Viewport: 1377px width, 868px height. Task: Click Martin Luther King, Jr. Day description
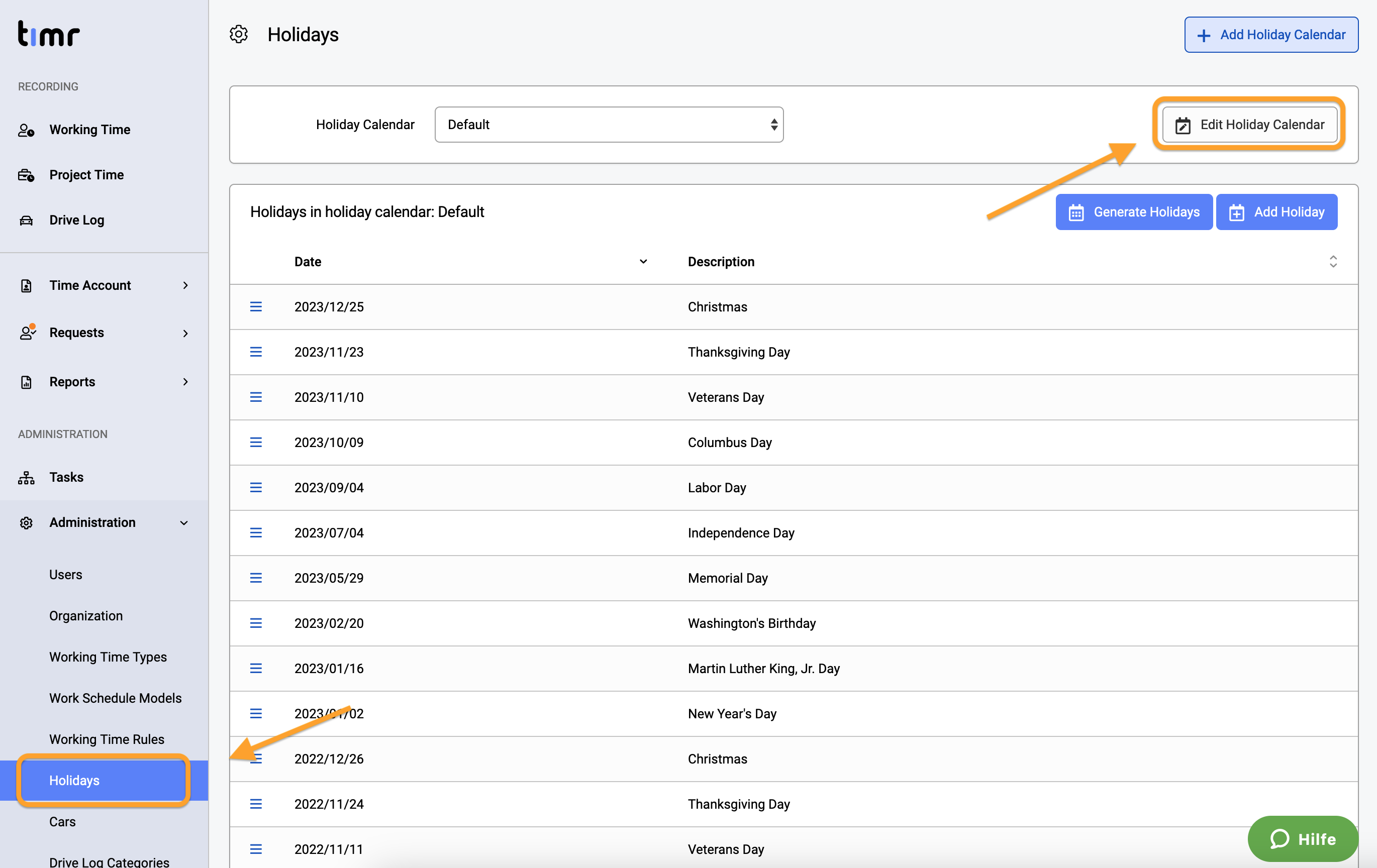click(x=763, y=668)
